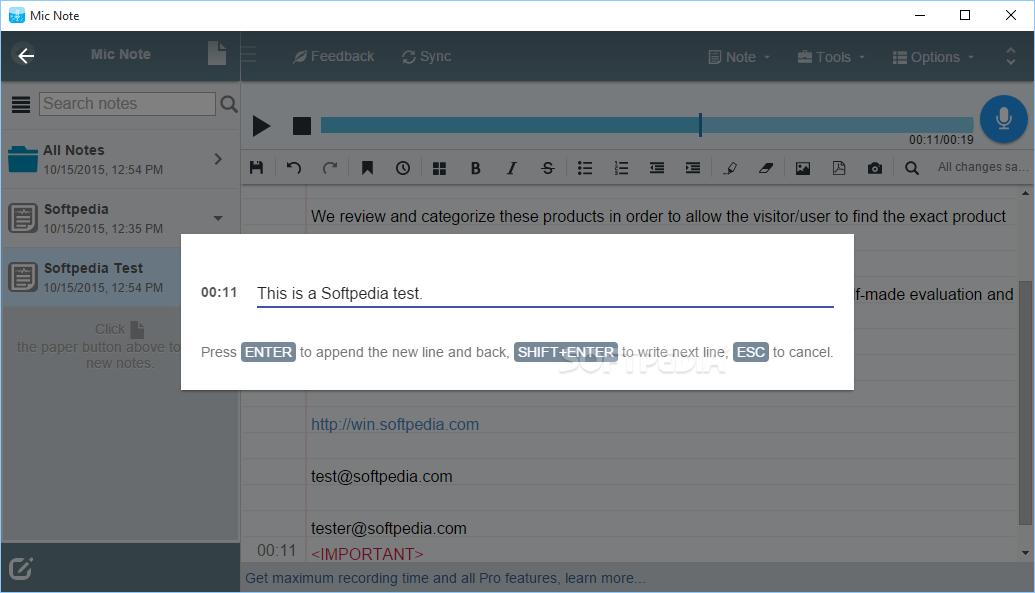This screenshot has height=593, width=1035.
Task: Increase indent of the line
Action: [692, 168]
